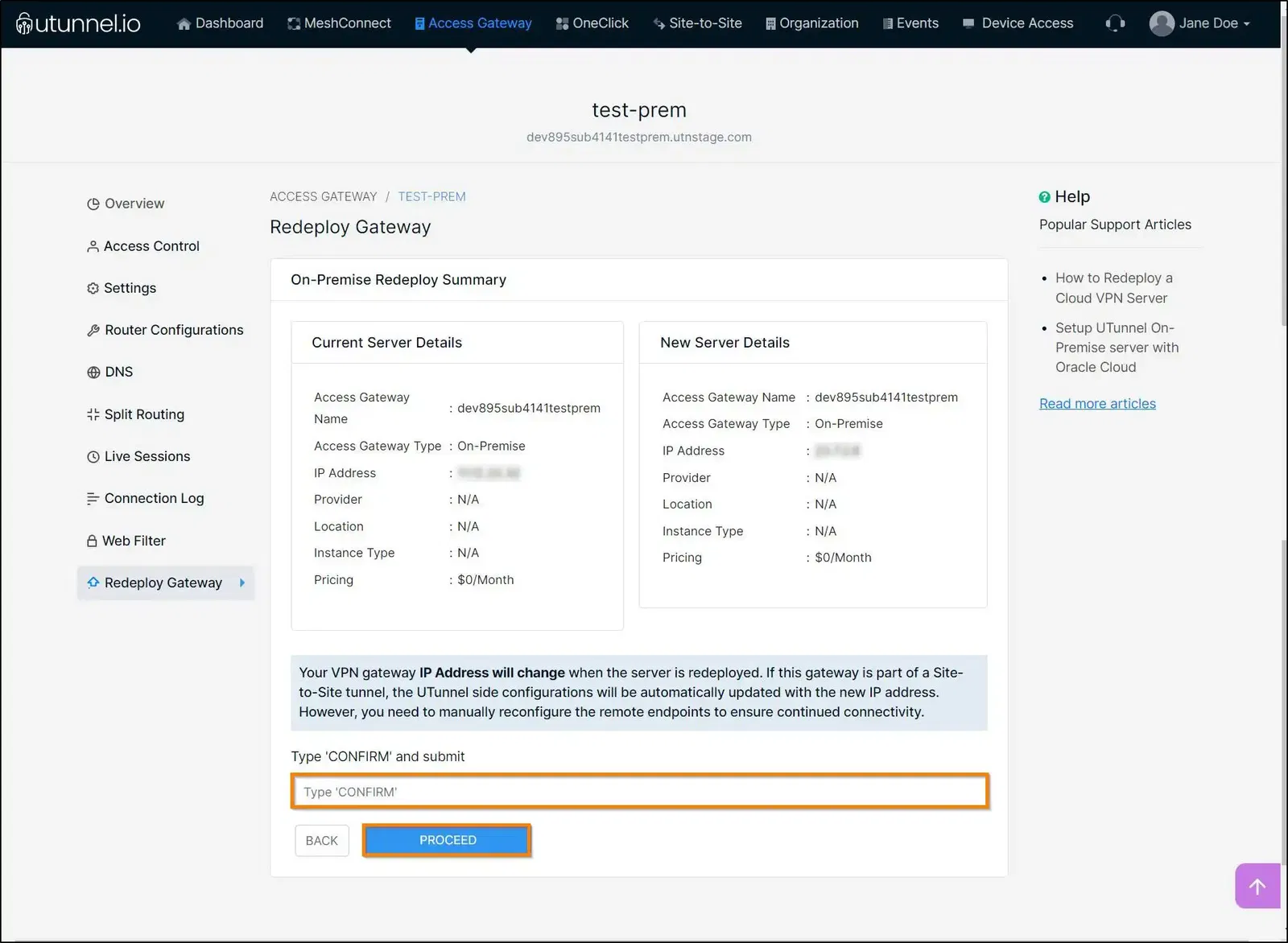Image resolution: width=1288 pixels, height=943 pixels.
Task: Click the On-Premise Redeploy Summary heading
Action: (398, 280)
